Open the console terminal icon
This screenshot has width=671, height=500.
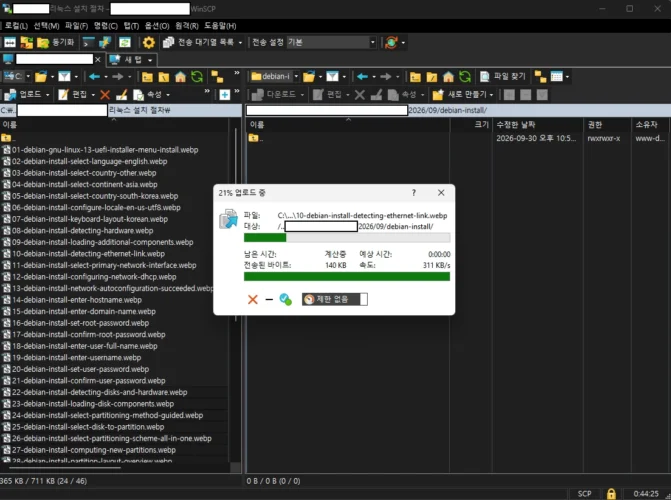pos(89,42)
